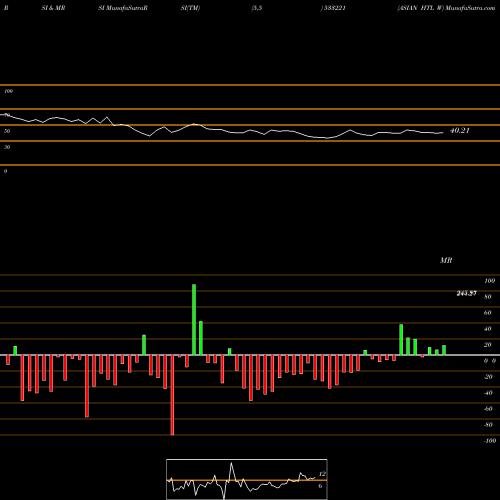Click the RSI axis 30 label

[7, 147]
